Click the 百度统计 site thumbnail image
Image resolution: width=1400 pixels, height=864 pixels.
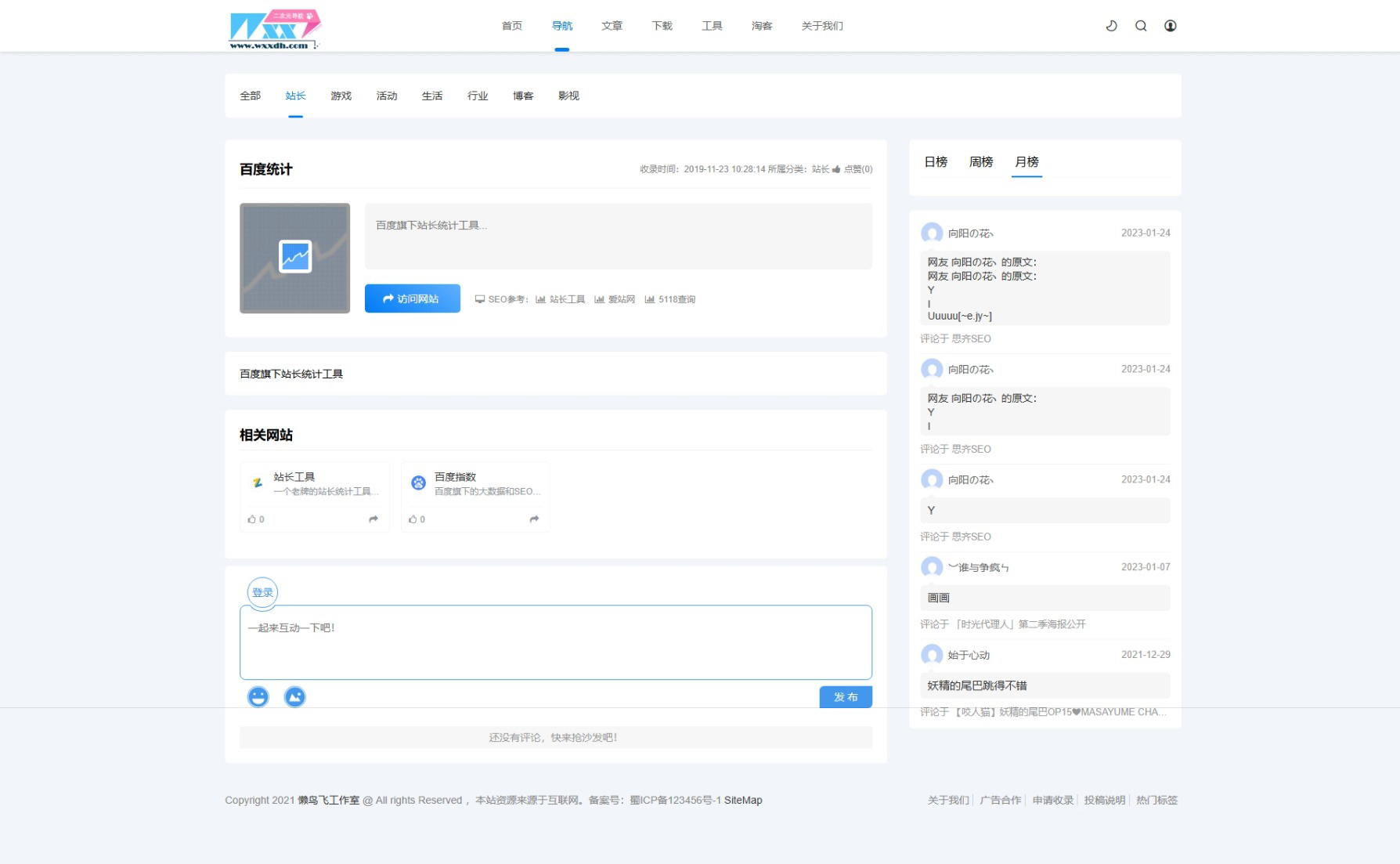pos(294,258)
